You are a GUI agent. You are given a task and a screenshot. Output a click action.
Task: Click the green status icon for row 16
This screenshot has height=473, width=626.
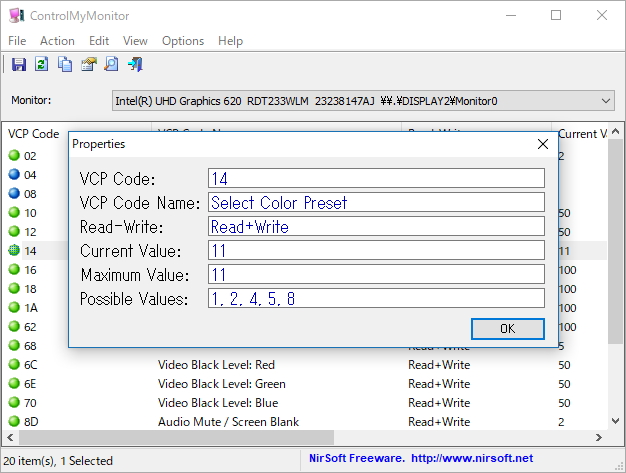pyautogui.click(x=14, y=269)
